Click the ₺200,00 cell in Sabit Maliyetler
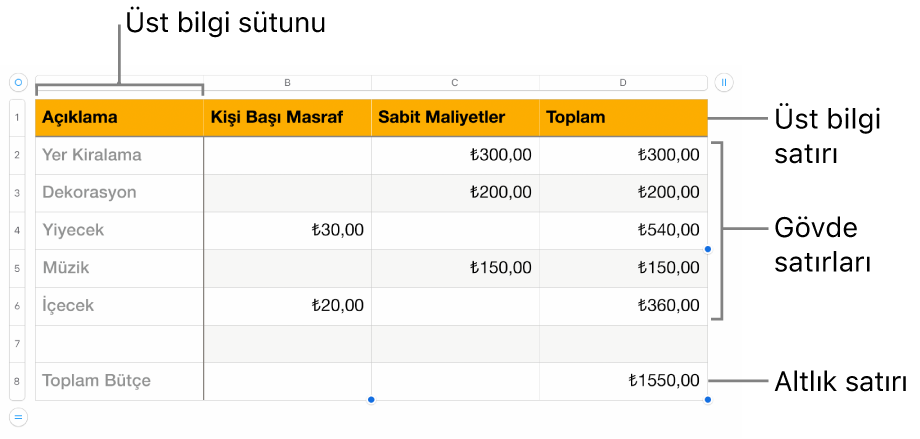This screenshot has height=439, width=920. (455, 193)
